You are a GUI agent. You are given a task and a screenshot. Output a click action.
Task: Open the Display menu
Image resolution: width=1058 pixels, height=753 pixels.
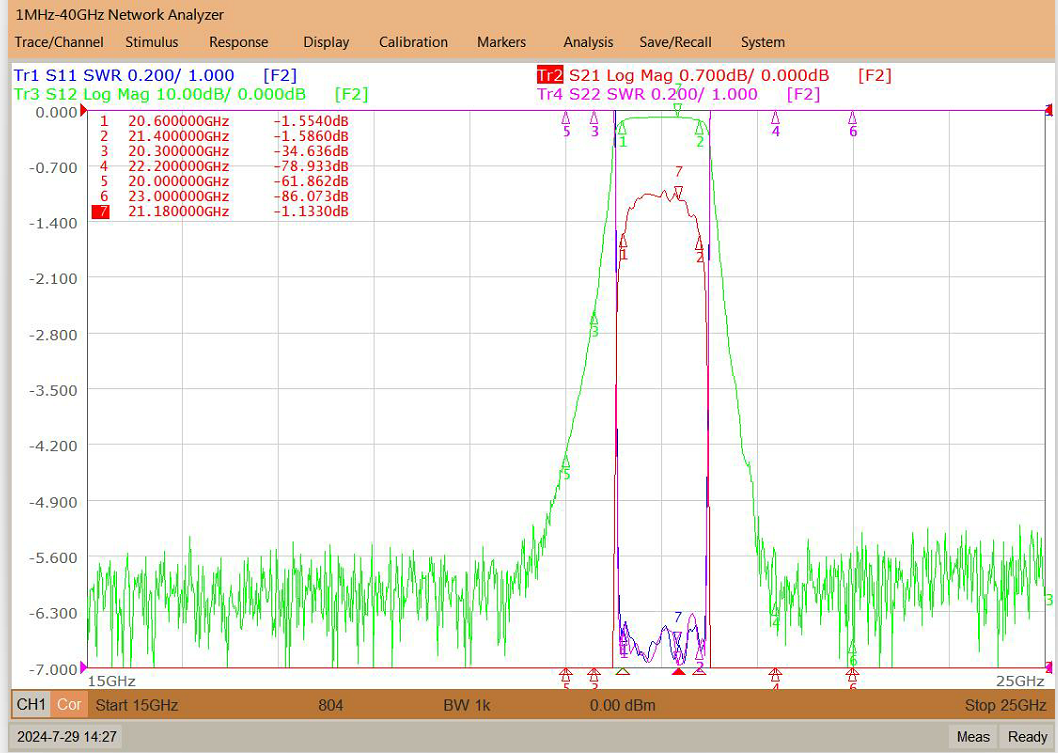tap(326, 42)
